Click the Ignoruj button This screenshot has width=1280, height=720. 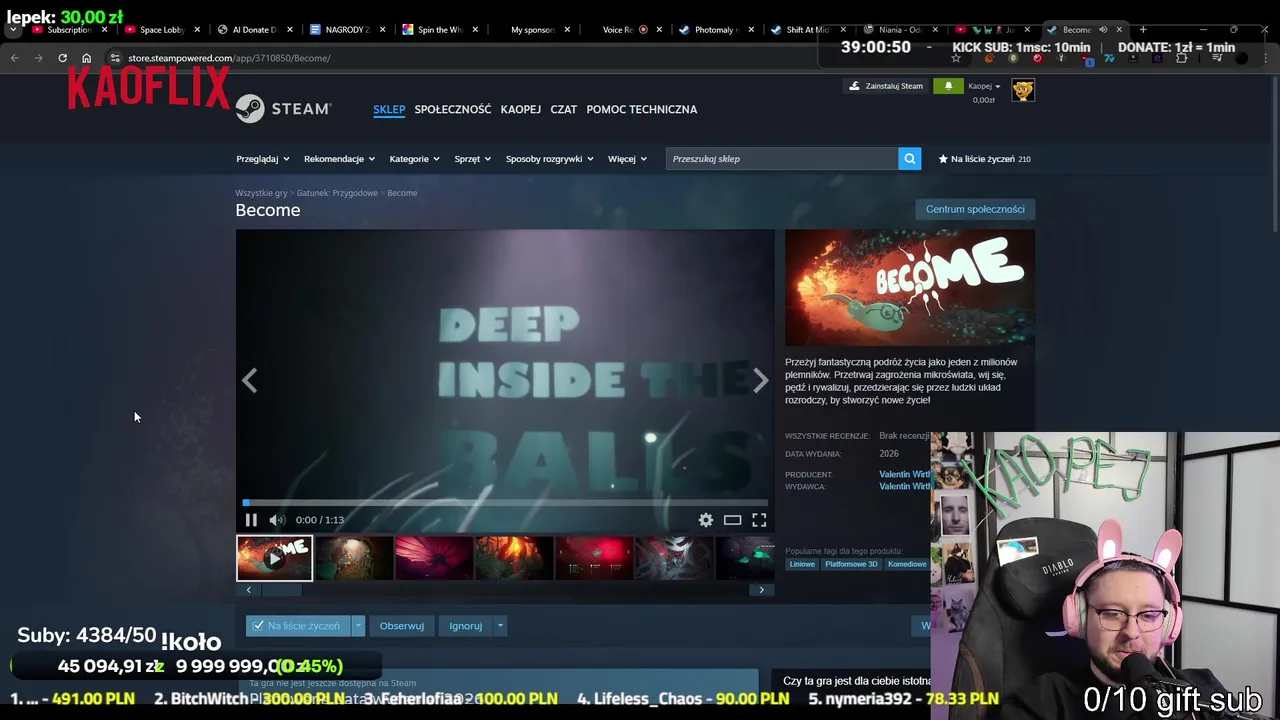[466, 626]
